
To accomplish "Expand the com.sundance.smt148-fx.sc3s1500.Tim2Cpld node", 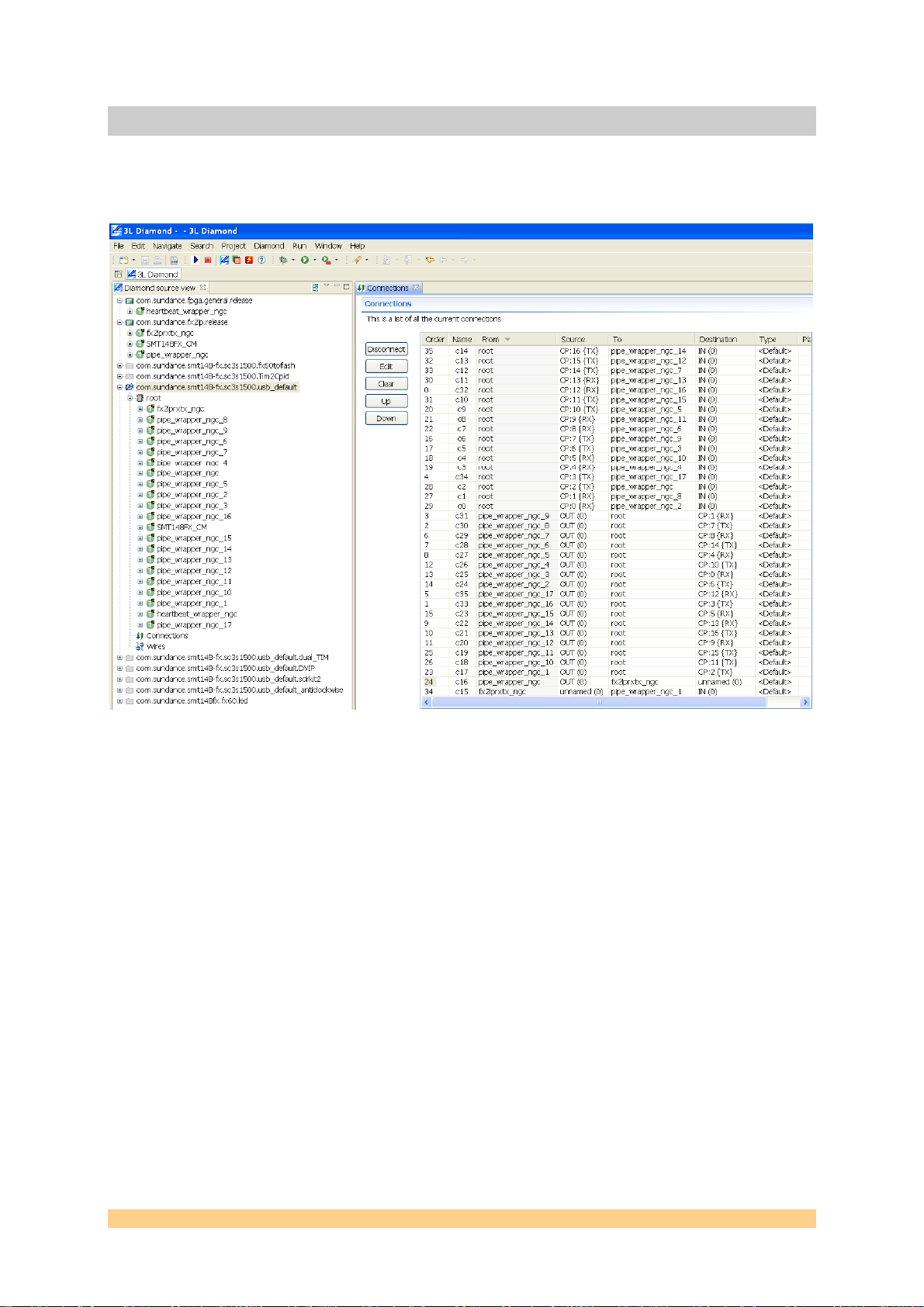I will [119, 376].
